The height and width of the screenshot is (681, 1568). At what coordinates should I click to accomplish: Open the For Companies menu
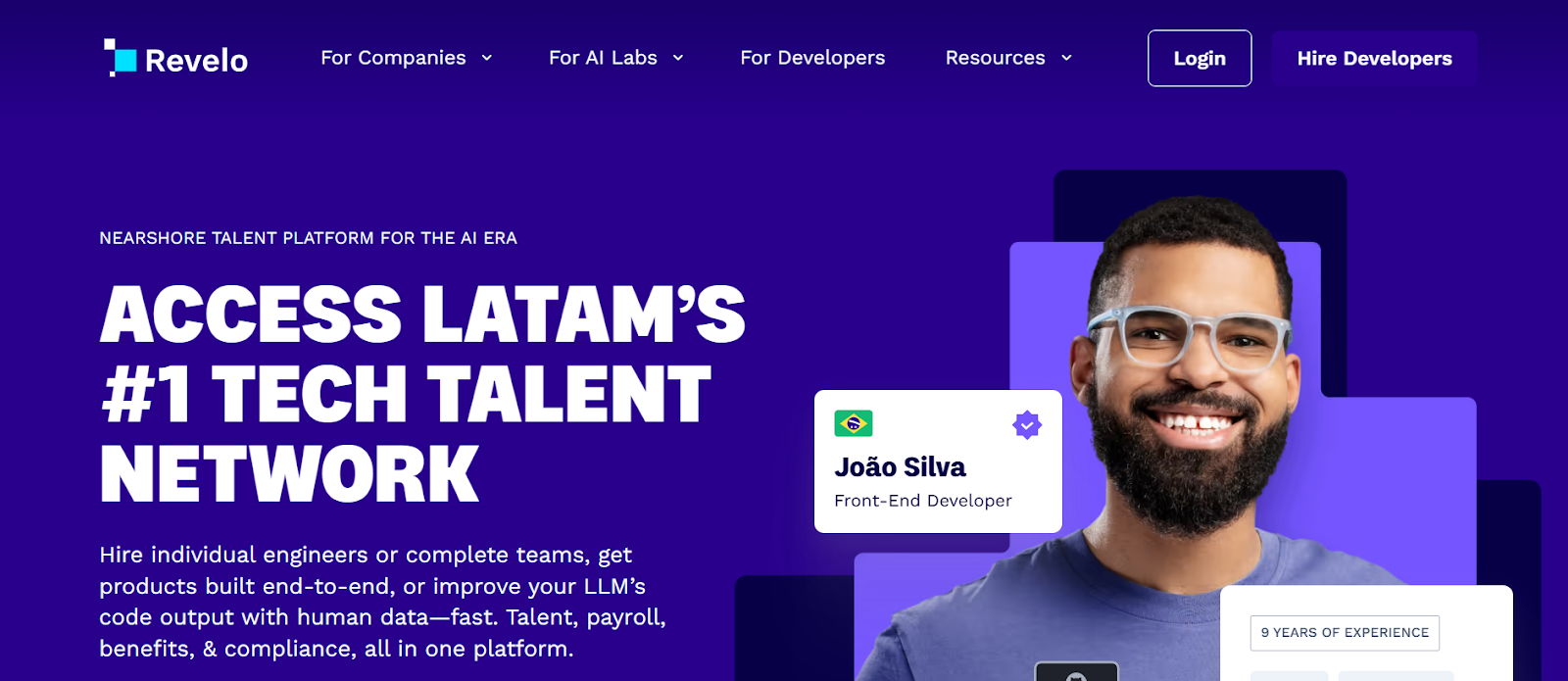pos(393,58)
